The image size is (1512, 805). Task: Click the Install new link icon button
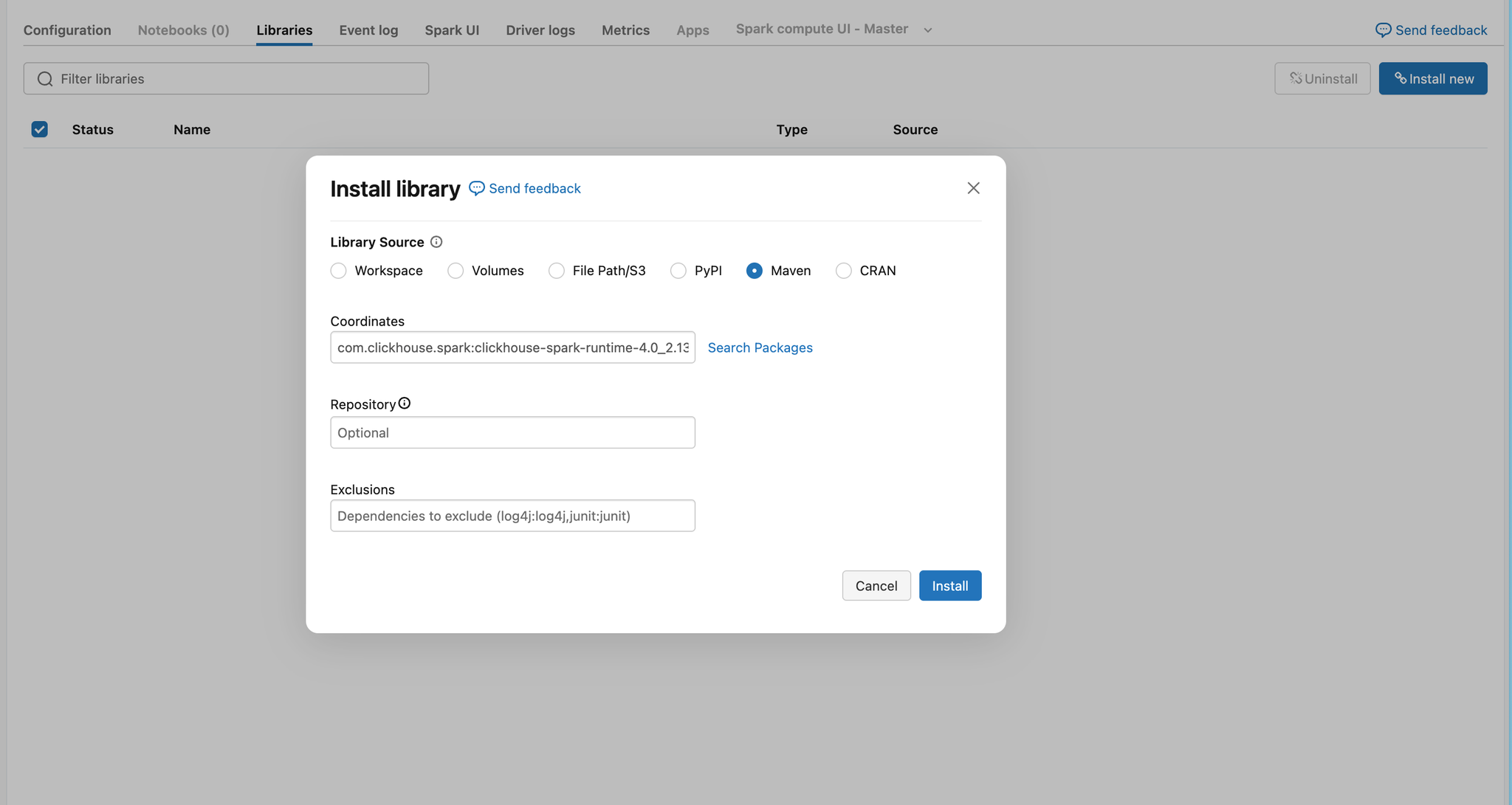pos(1401,78)
